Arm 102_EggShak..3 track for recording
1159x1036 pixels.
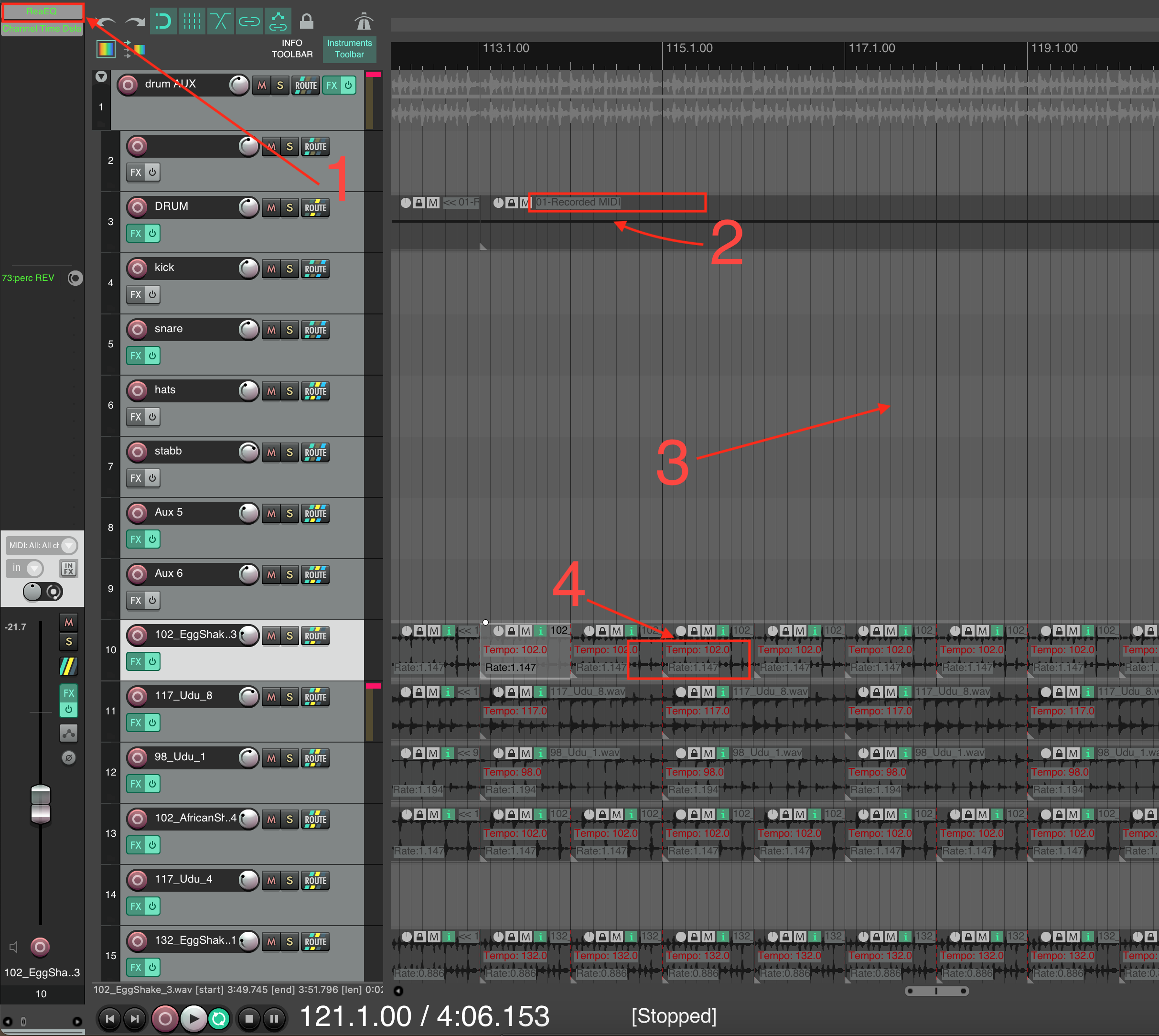click(137, 636)
